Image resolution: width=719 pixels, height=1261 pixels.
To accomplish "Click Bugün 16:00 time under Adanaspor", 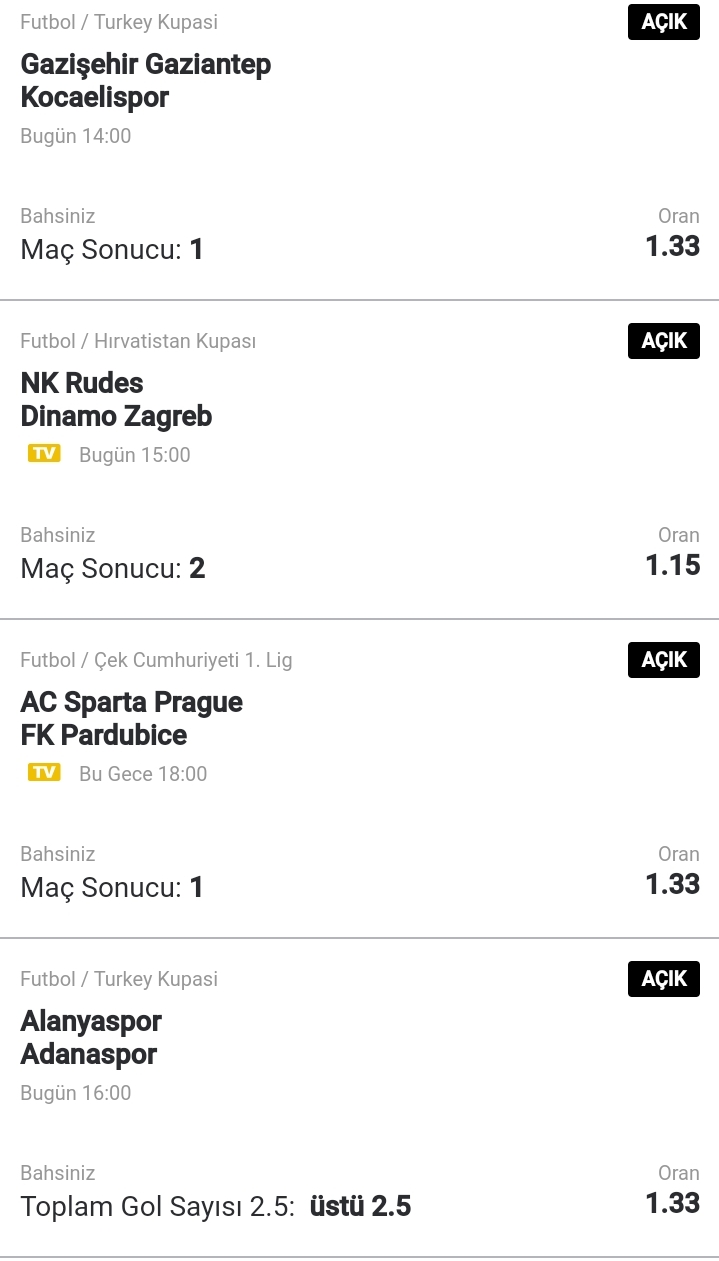I will [x=76, y=1093].
